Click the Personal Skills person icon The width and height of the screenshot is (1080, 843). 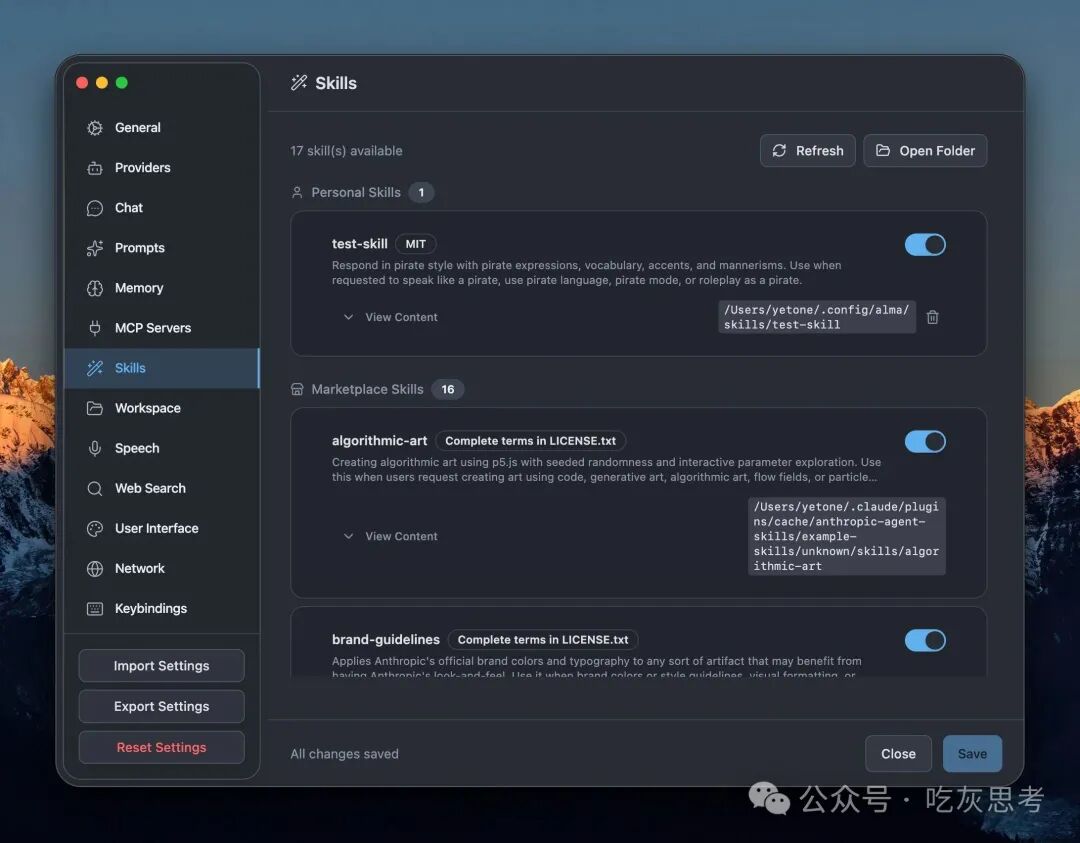coord(297,193)
